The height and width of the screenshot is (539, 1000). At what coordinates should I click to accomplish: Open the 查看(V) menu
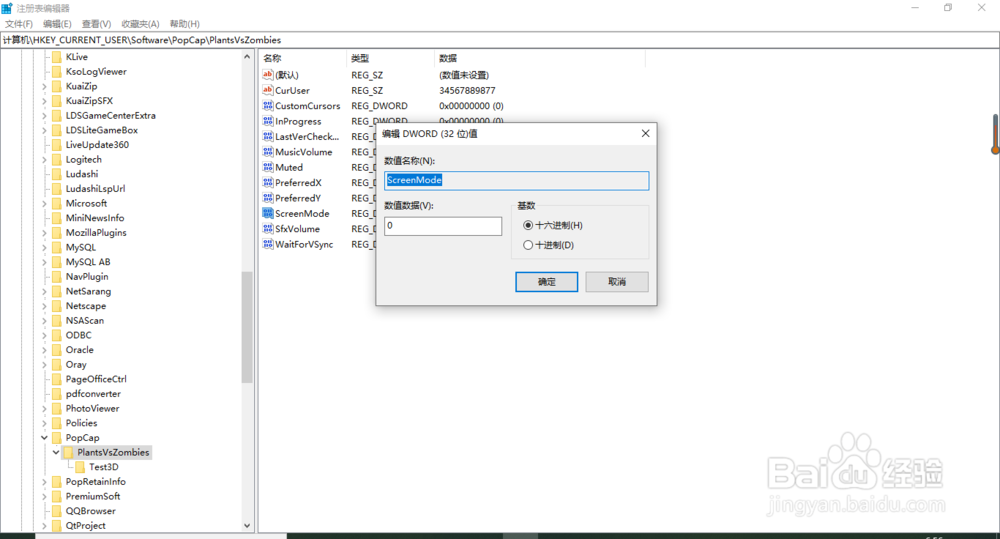pyautogui.click(x=96, y=24)
